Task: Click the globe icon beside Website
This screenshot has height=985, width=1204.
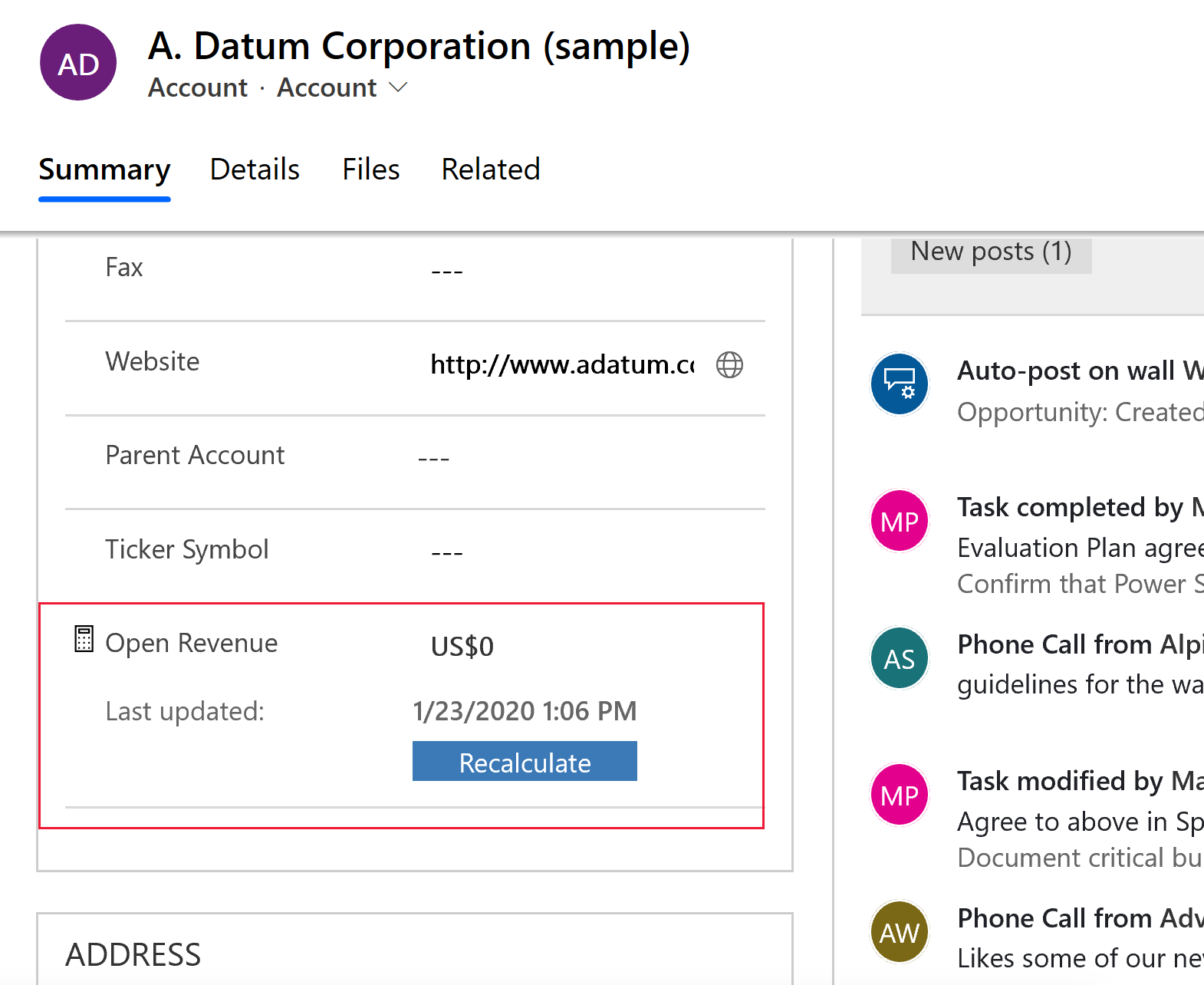Action: click(x=729, y=365)
